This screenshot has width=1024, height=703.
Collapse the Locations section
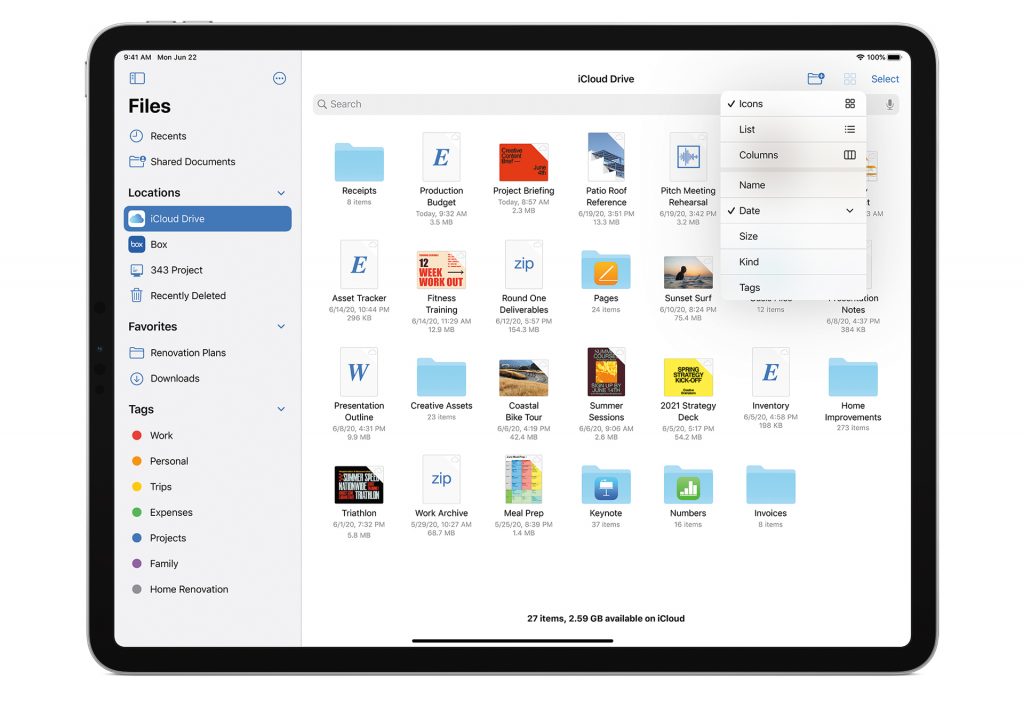281,193
